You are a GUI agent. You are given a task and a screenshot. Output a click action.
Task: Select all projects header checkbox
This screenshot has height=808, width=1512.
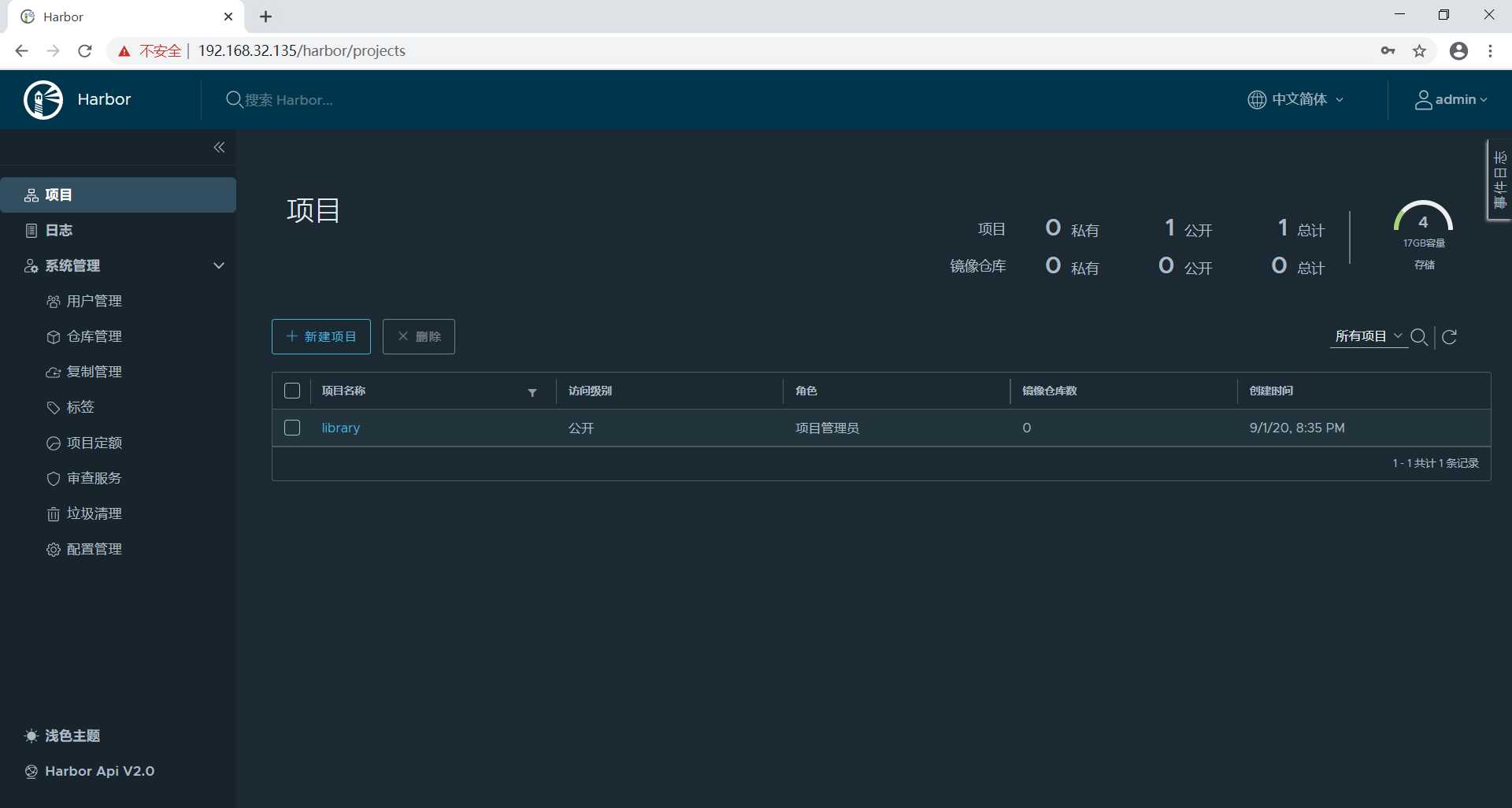pos(292,391)
